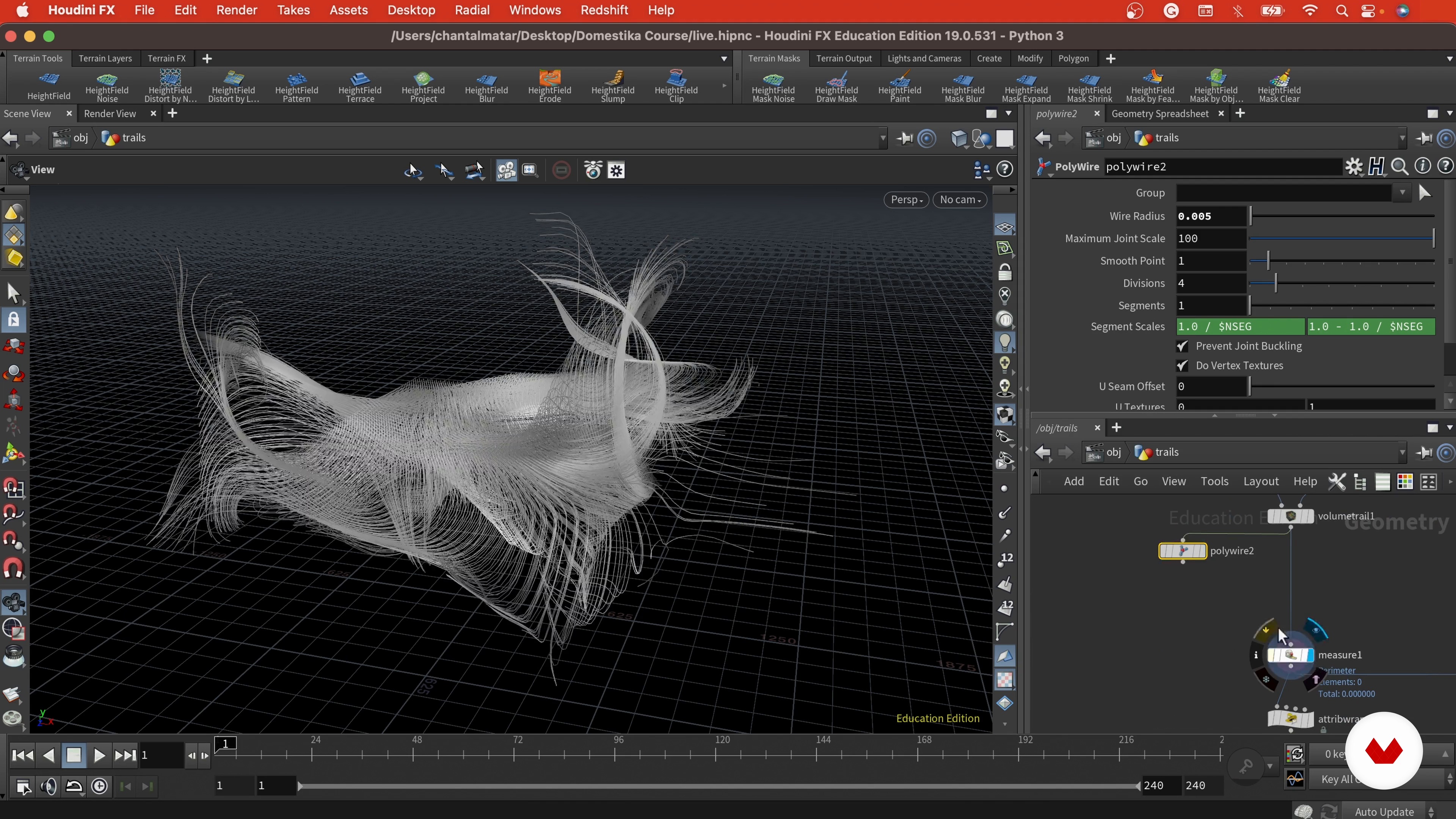The width and height of the screenshot is (1456, 819).
Task: Adjust the Smooth Point slider
Action: [1342, 261]
